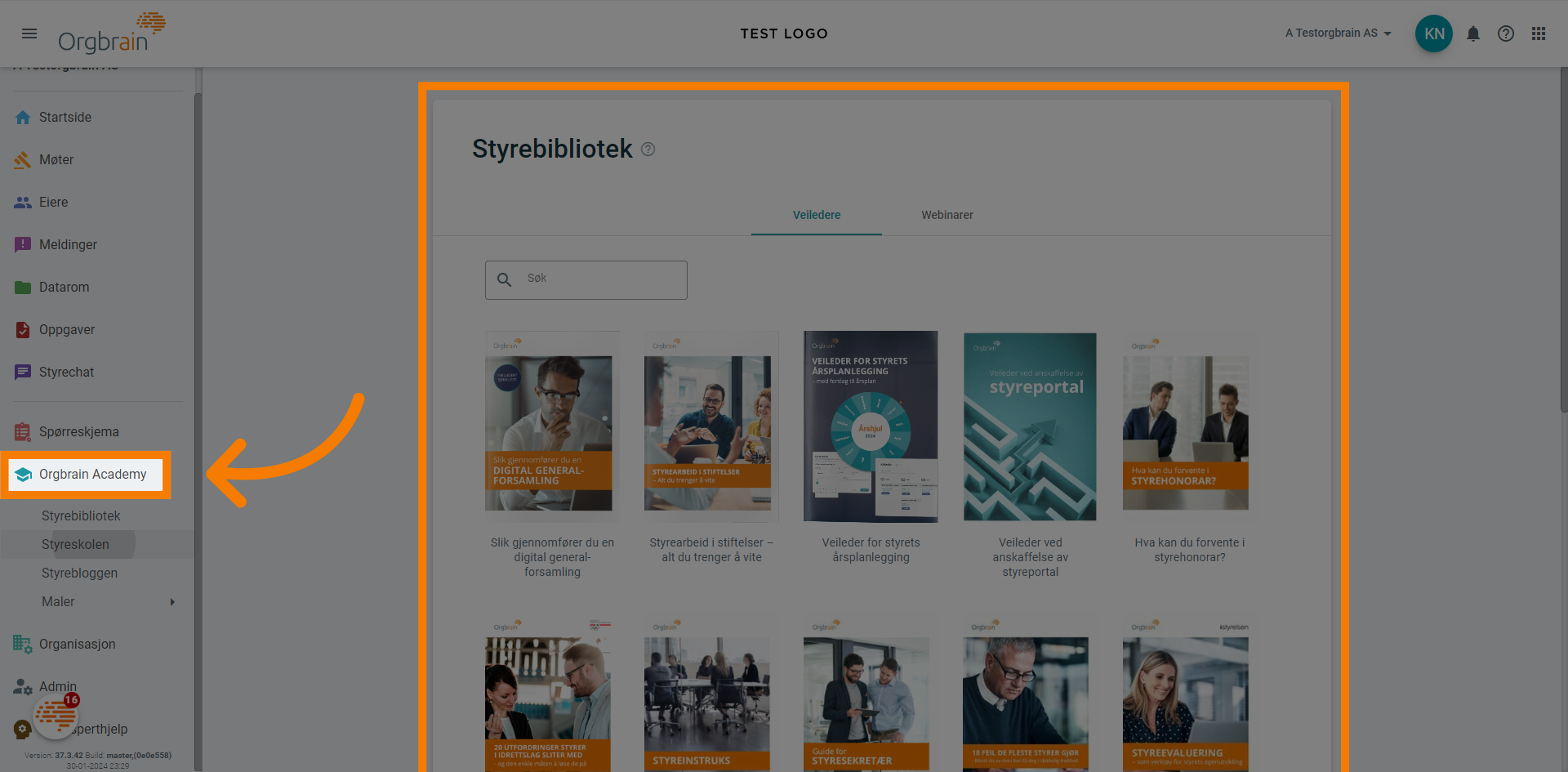Click the help icon beside Styrebibliotek heading

click(x=648, y=149)
